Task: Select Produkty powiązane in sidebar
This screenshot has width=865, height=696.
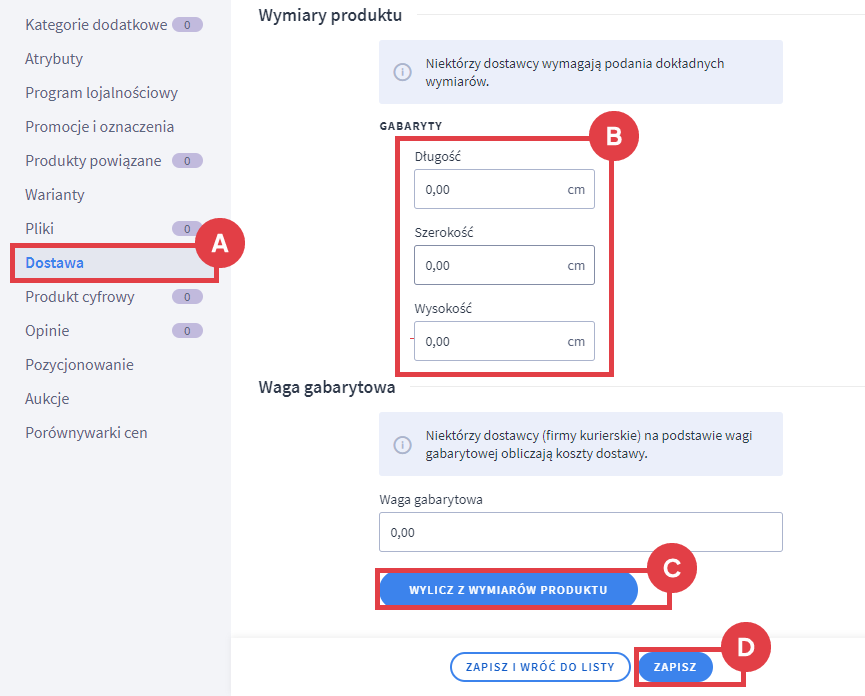Action: coord(93,161)
